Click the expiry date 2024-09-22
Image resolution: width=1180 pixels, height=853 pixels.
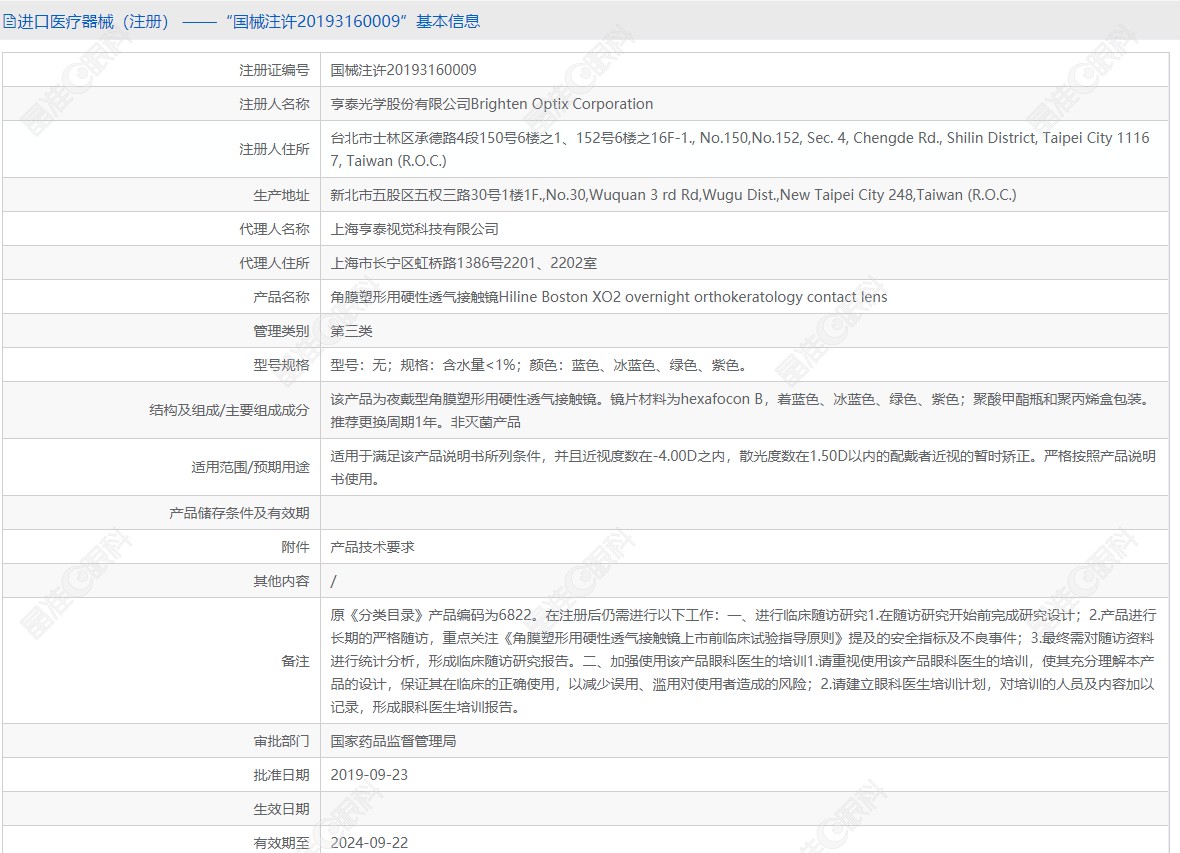pos(369,842)
